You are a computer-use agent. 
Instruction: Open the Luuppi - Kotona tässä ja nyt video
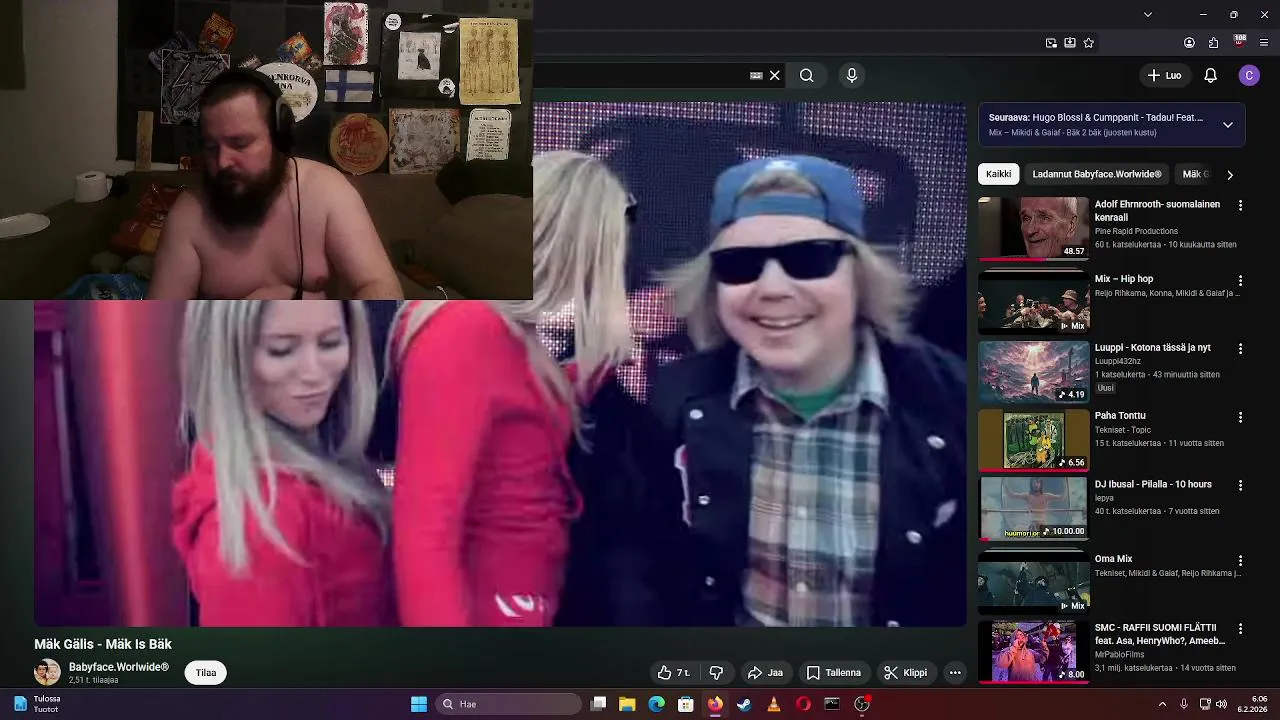[x=1153, y=347]
